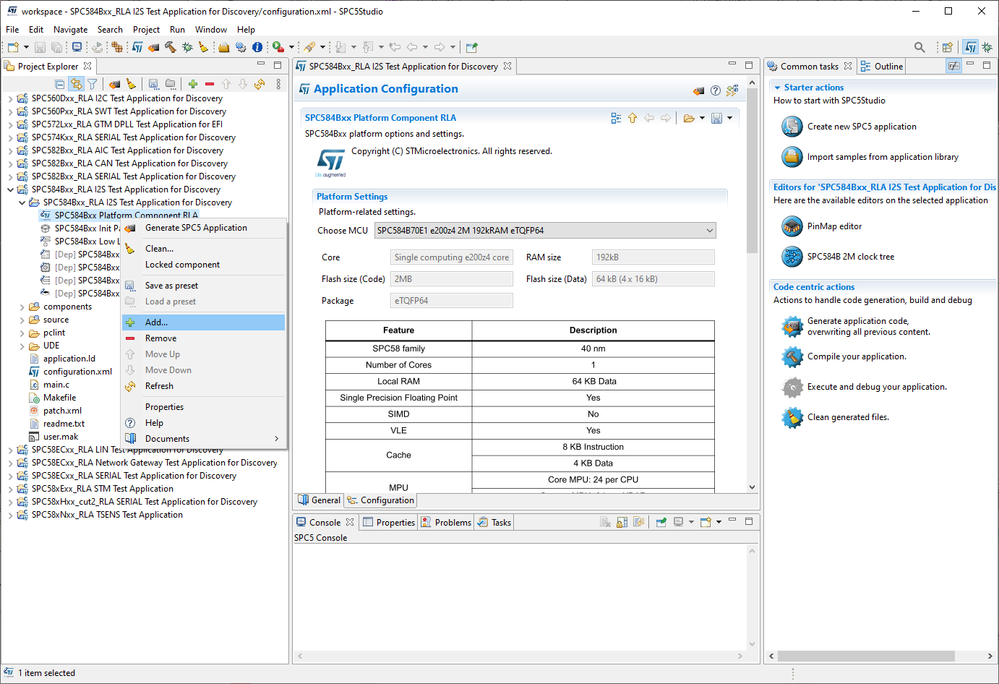Select main.c in Project Explorer
999x684 pixels.
click(56, 385)
